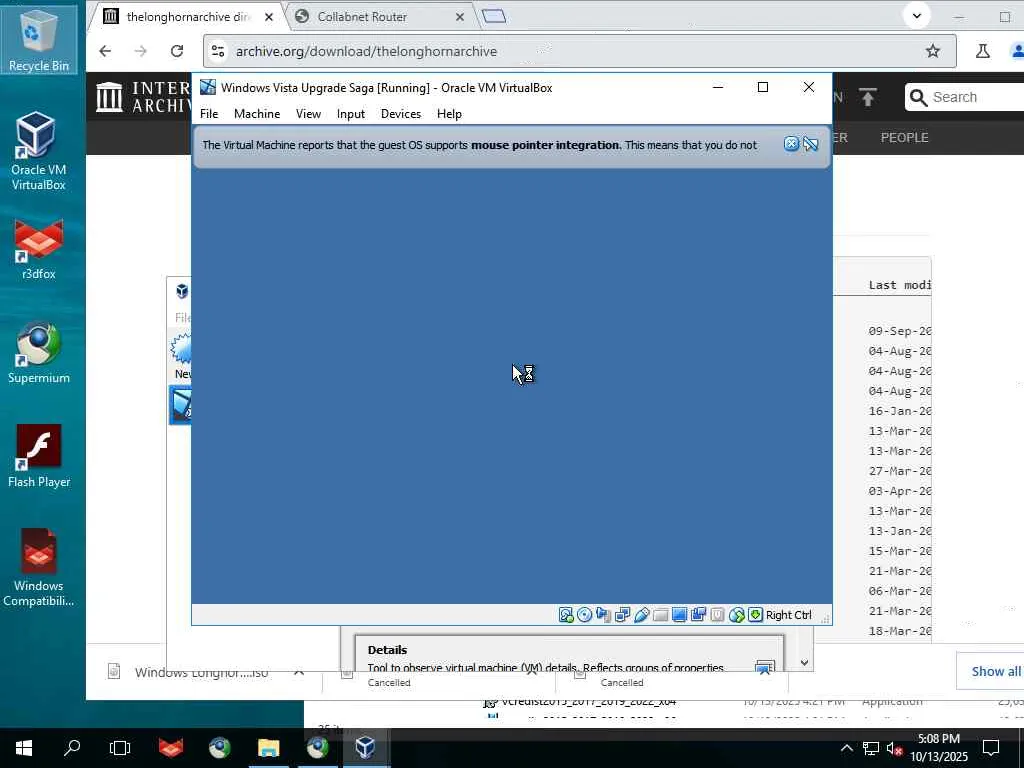Viewport: 1024px width, 768px height.
Task: Open the Action Center notifications icon
Action: click(x=991, y=748)
